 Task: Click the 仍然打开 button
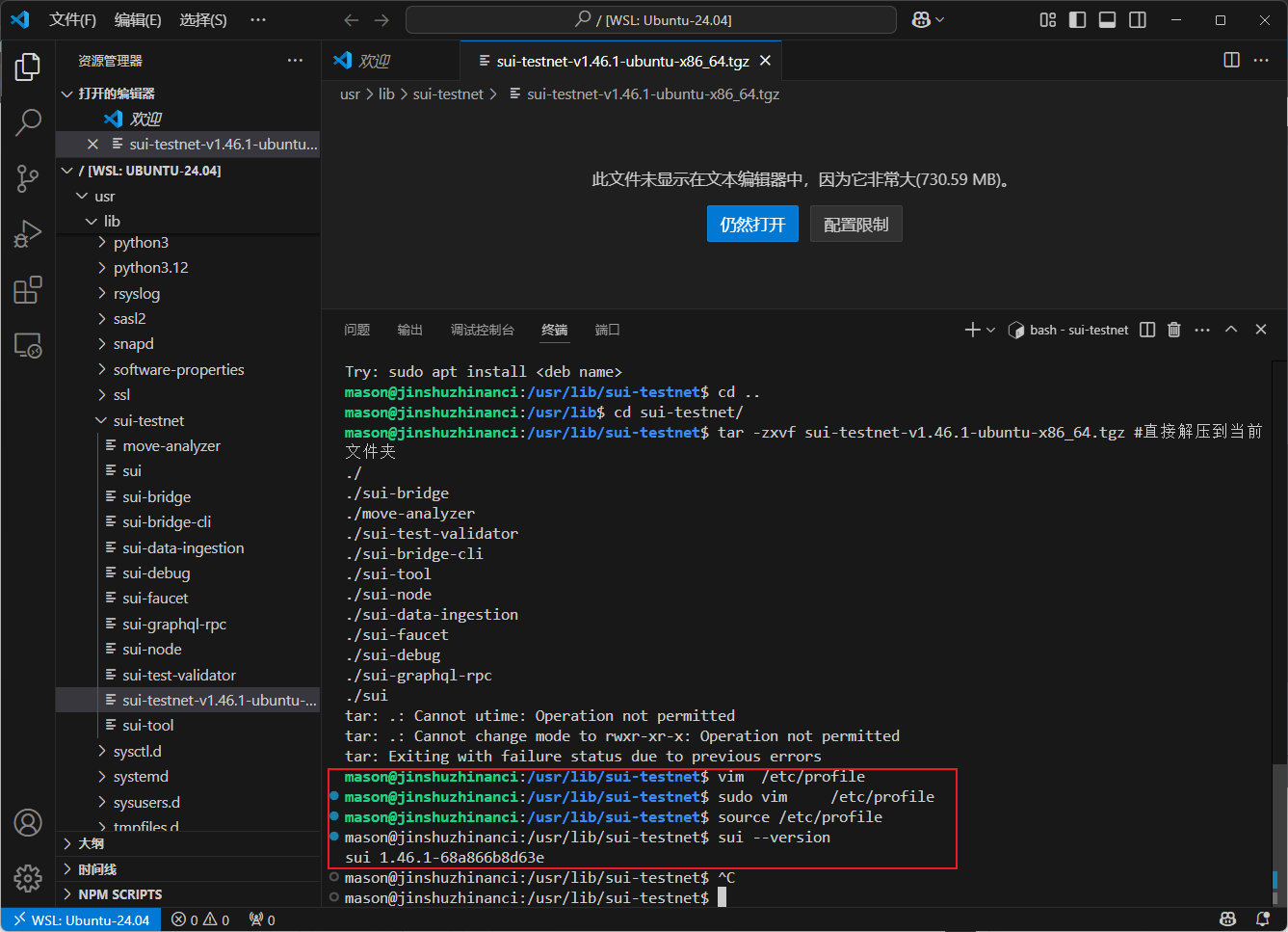(752, 225)
